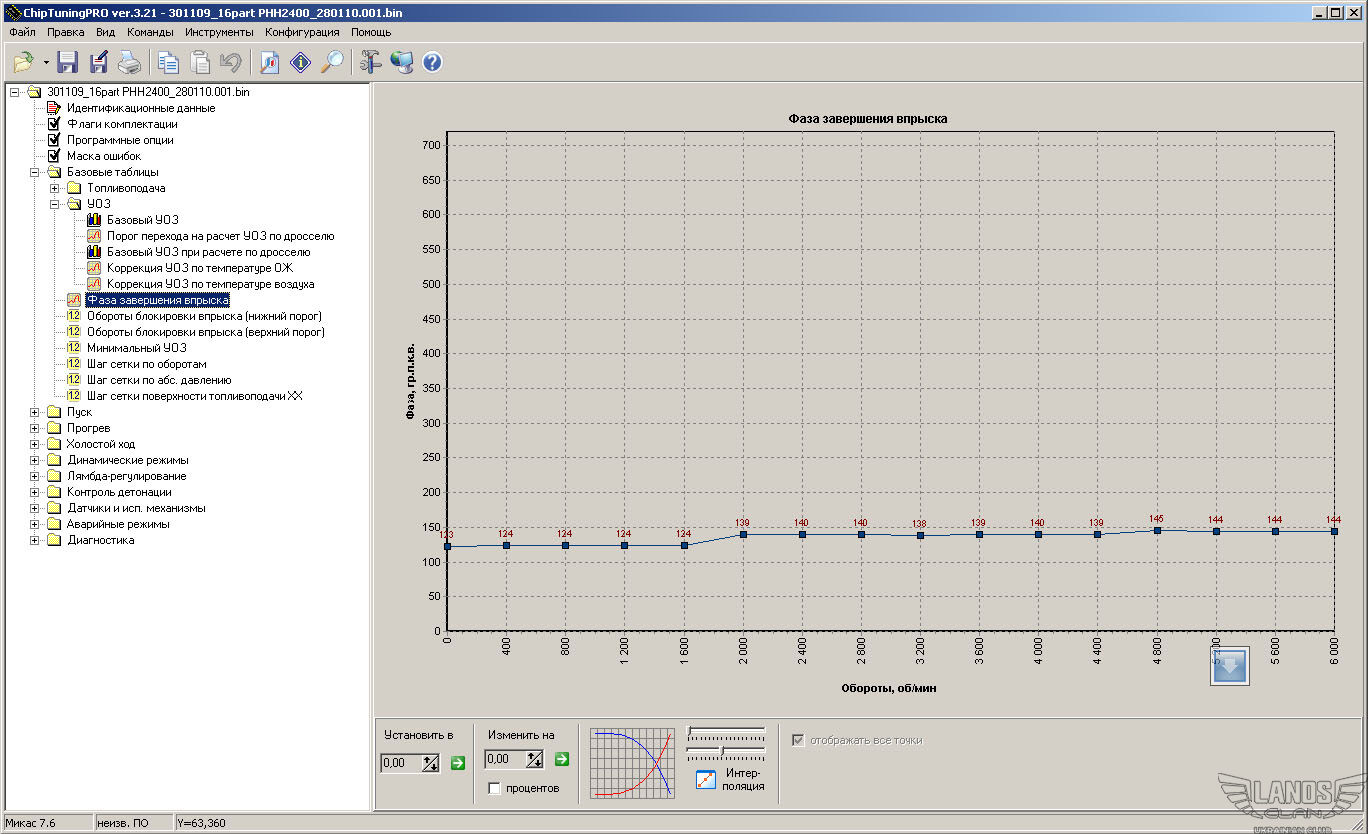Viewport: 1368px width, 834px height.
Task: Click the Интерполяция interpolation icon
Action: (x=706, y=780)
